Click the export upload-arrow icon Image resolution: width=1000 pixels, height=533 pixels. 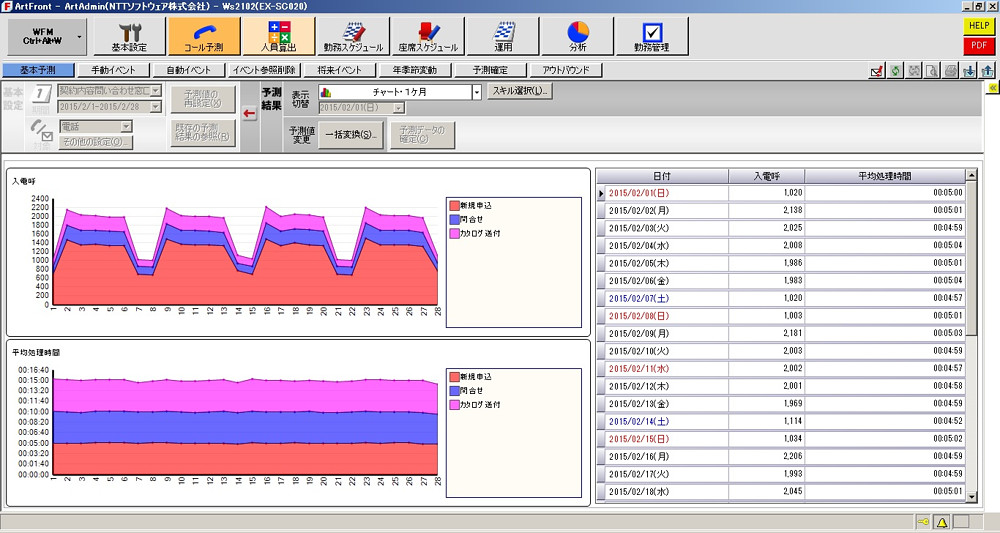coord(987,71)
